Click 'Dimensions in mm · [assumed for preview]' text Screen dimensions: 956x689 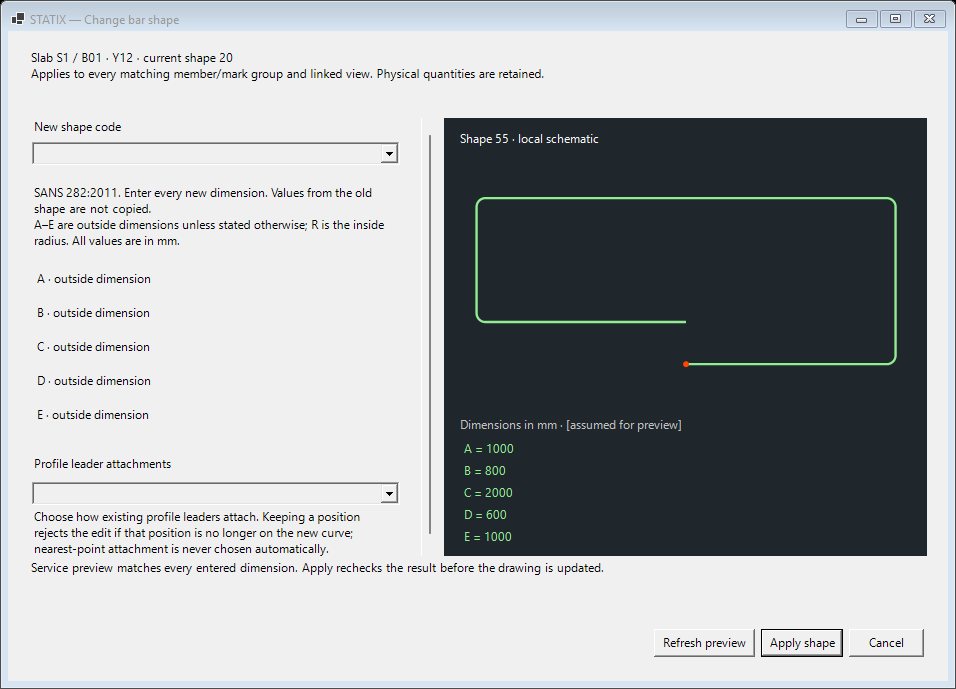pyautogui.click(x=571, y=425)
